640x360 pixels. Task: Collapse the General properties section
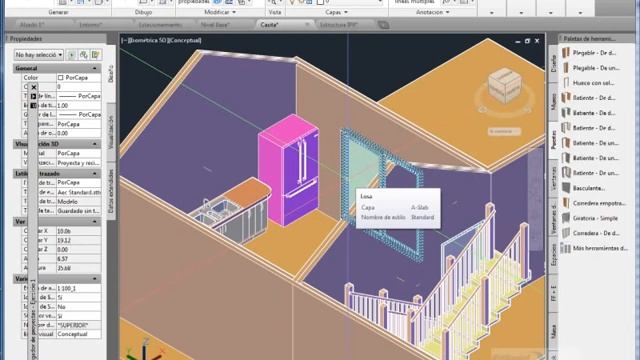point(95,68)
